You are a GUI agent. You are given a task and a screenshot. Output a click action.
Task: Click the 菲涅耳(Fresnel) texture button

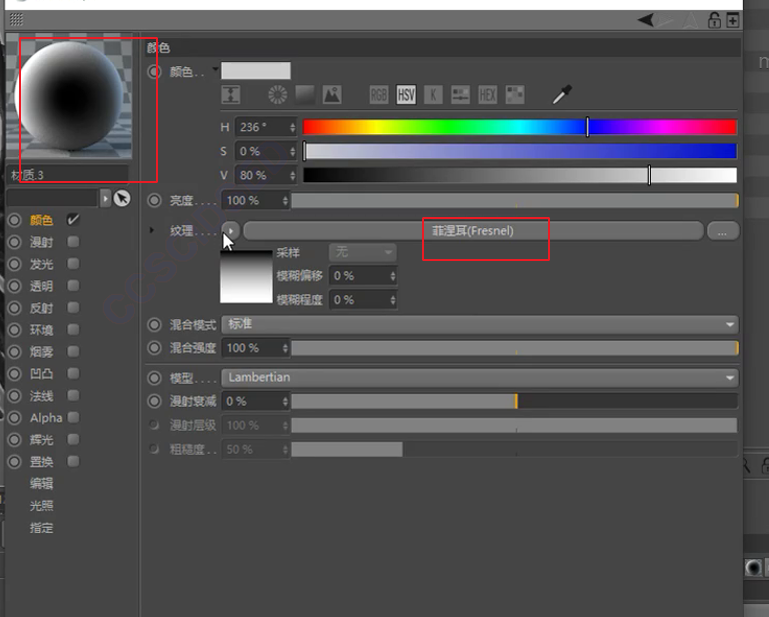point(473,231)
